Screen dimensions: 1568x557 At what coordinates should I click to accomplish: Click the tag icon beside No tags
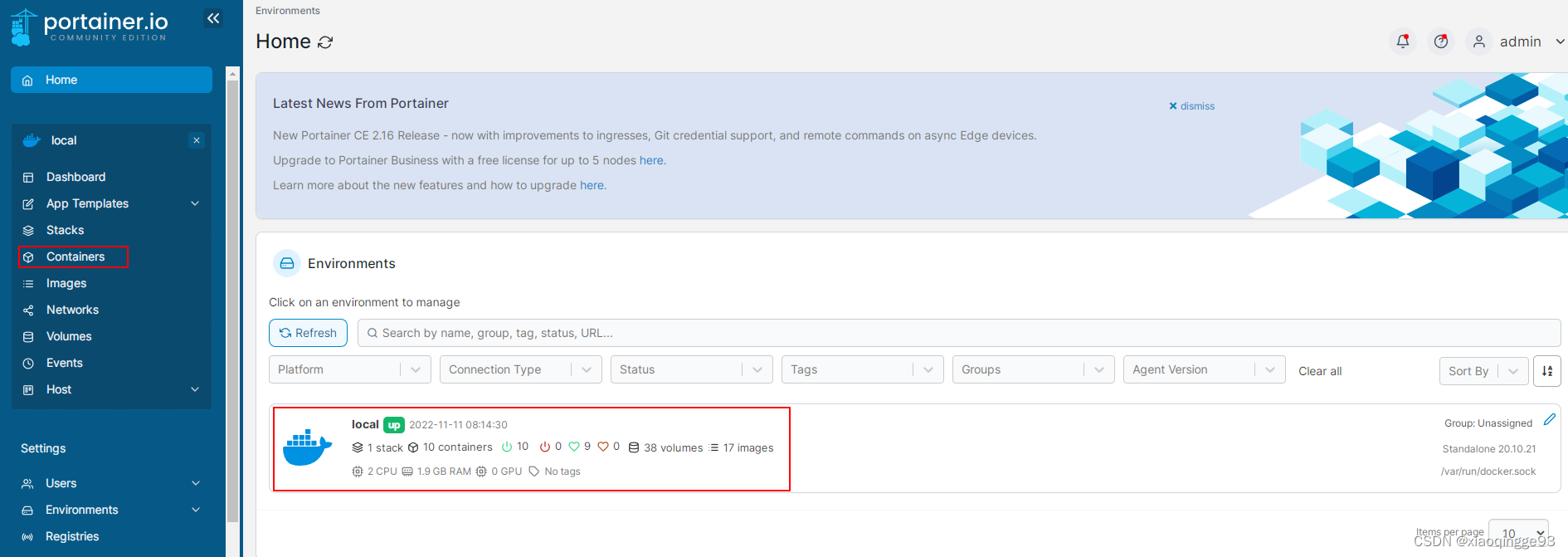534,471
